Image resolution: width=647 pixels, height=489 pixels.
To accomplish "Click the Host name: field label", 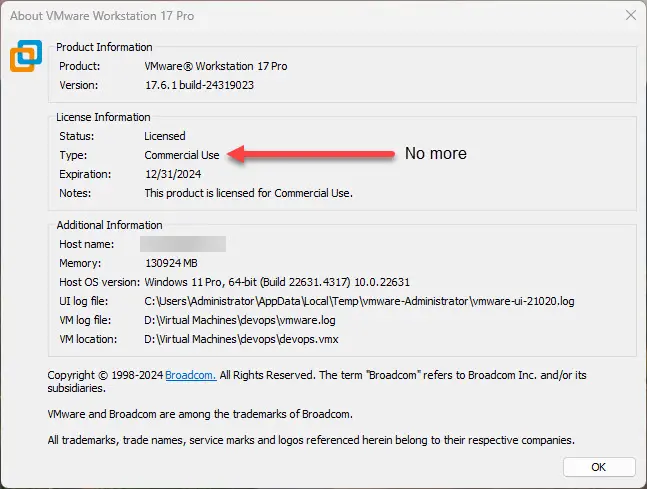I will 87,244.
